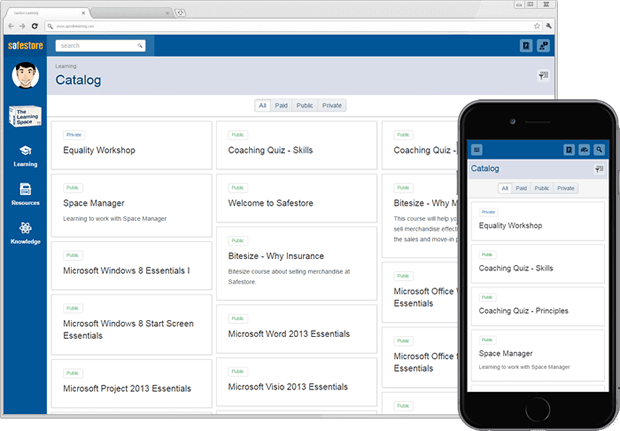Open Coaching Quiz - Principles on phone

click(x=538, y=306)
